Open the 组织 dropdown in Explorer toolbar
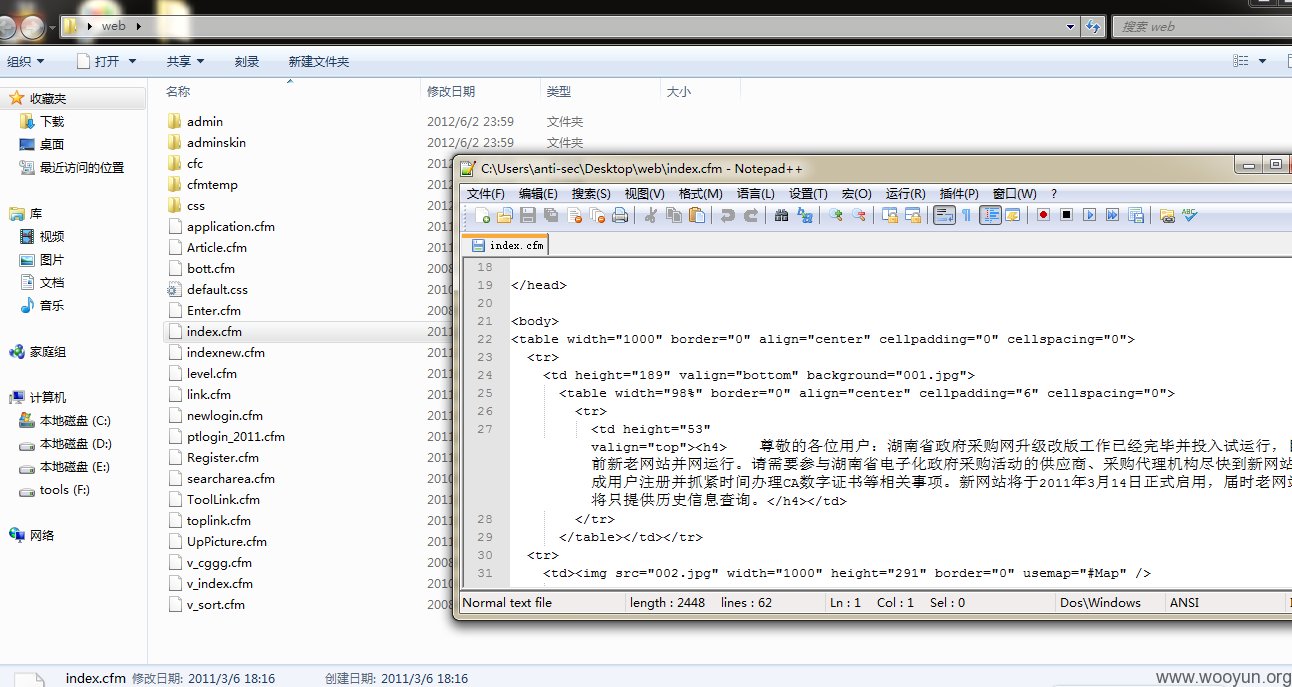 pyautogui.click(x=25, y=62)
